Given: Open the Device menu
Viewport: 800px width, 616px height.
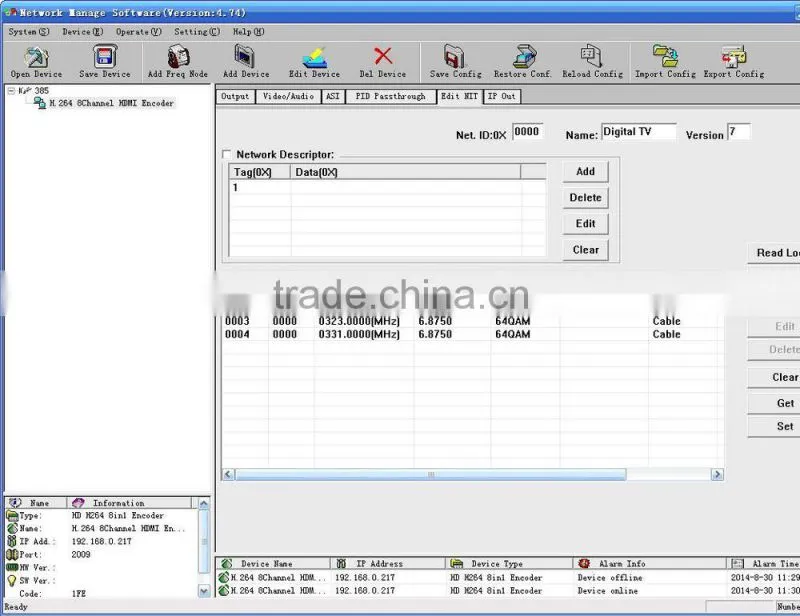Looking at the screenshot, I should click(83, 32).
